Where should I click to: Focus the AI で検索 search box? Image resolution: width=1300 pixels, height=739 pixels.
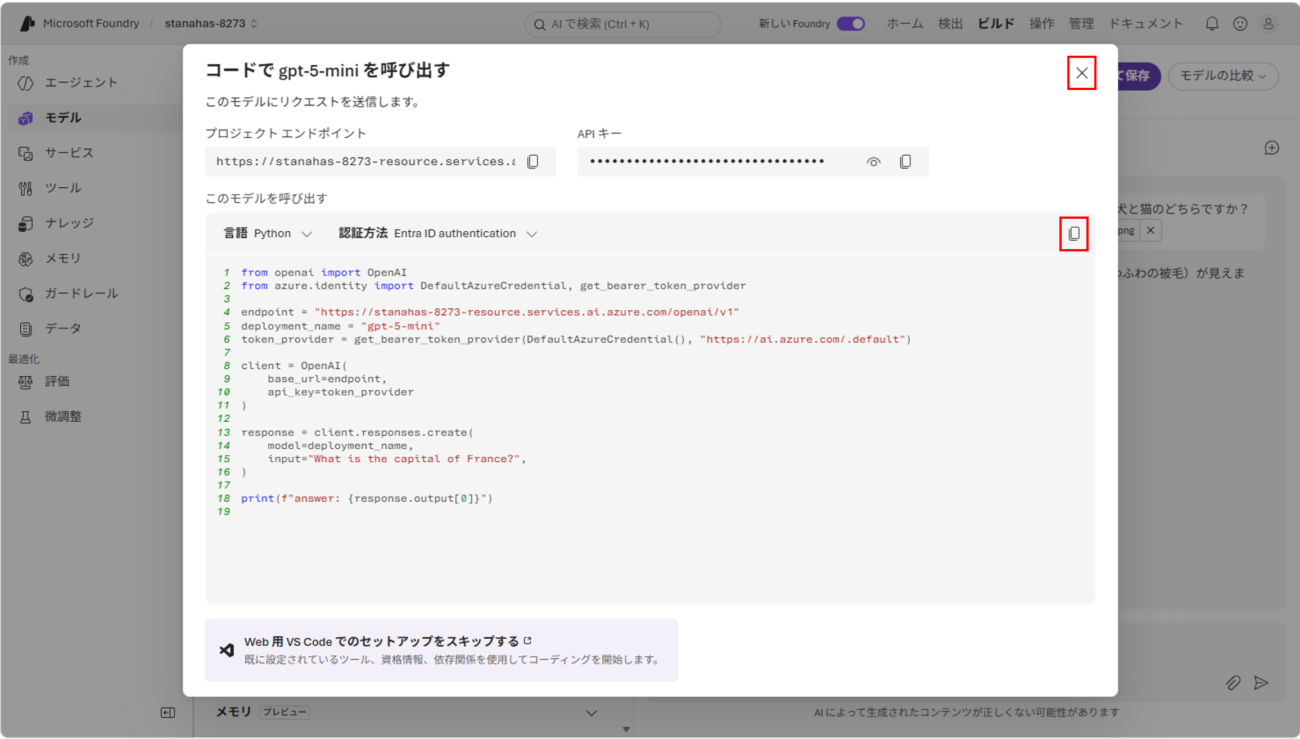tap(623, 24)
